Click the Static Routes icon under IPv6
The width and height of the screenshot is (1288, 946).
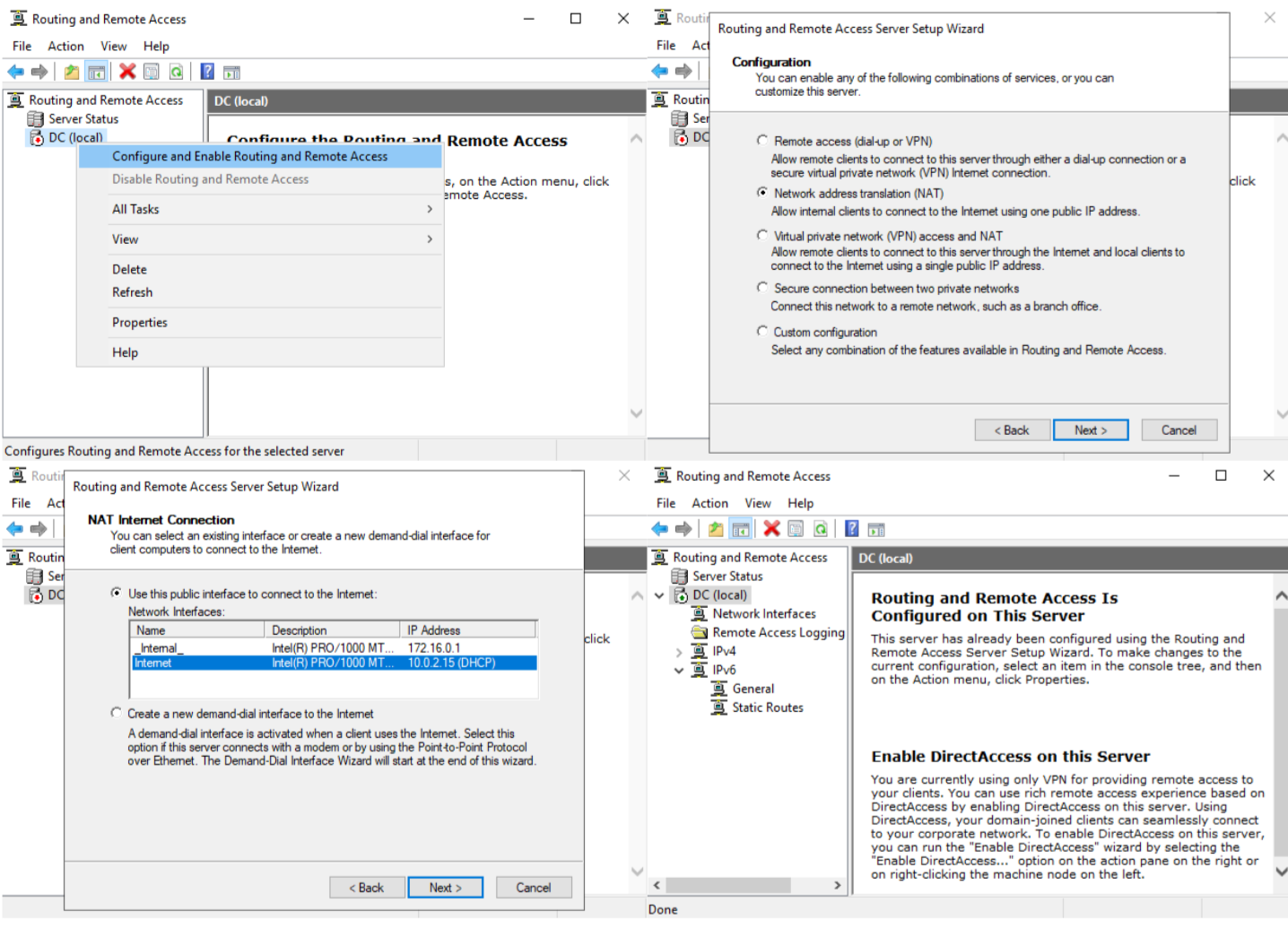pos(719,708)
